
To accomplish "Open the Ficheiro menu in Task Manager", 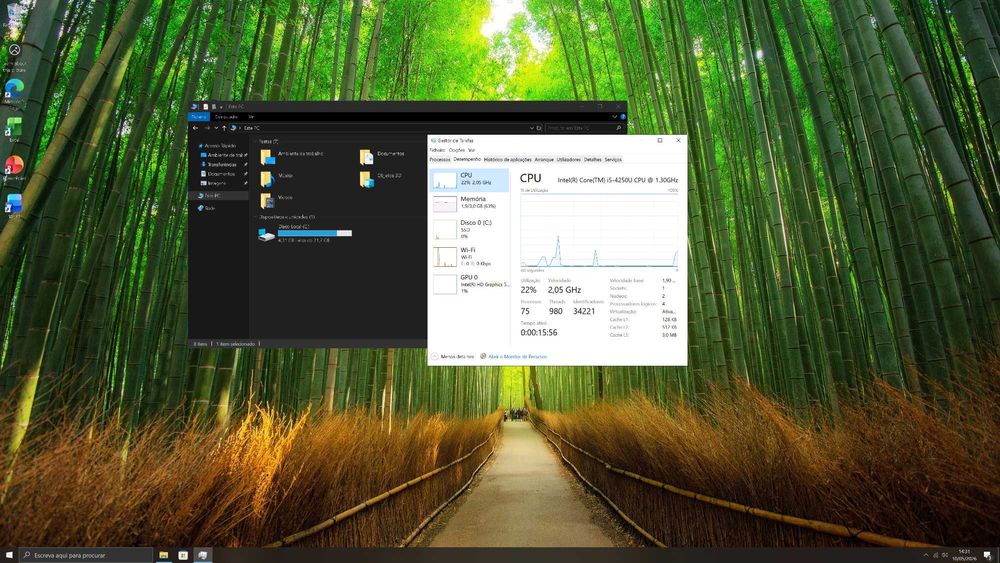I will tap(438, 150).
